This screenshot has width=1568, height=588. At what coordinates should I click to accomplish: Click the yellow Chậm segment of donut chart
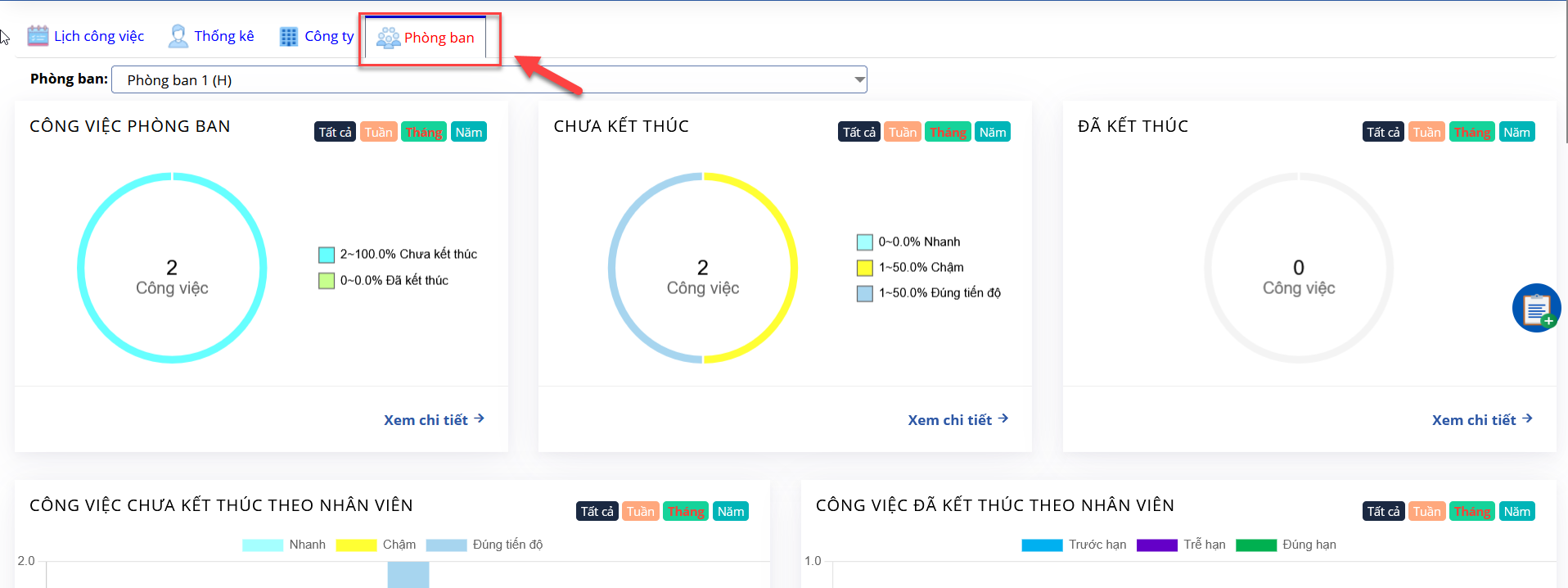pyautogui.click(x=795, y=268)
